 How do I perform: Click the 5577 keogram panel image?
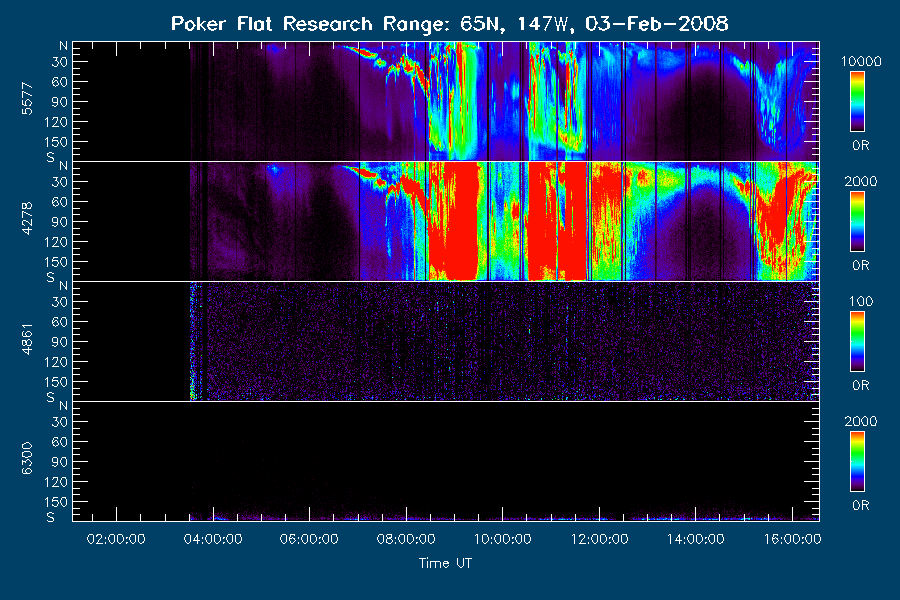(446, 101)
